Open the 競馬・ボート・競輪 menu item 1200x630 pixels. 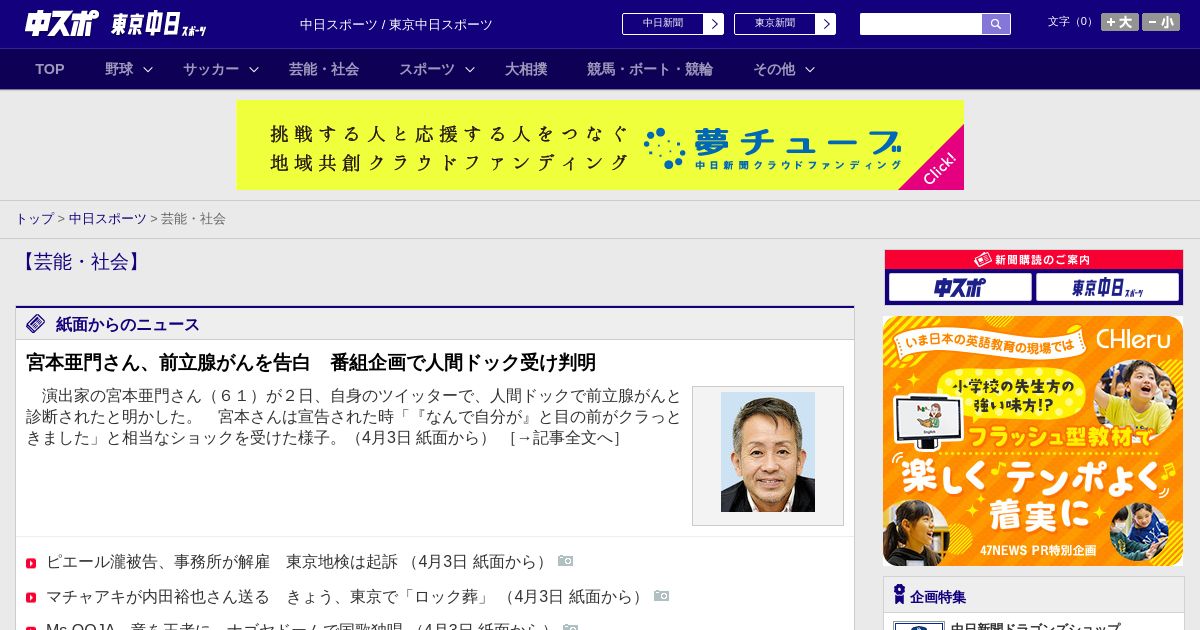[x=650, y=69]
